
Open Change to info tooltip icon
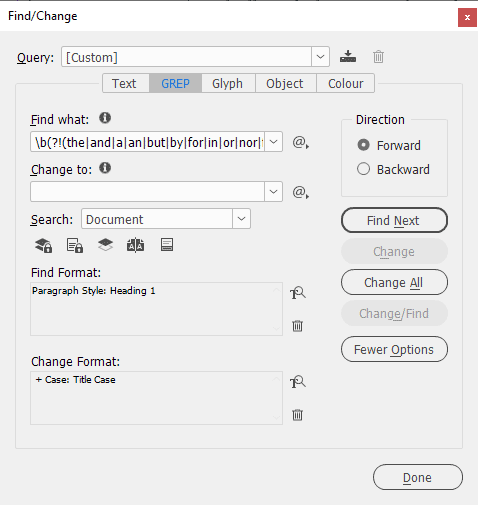click(x=105, y=168)
